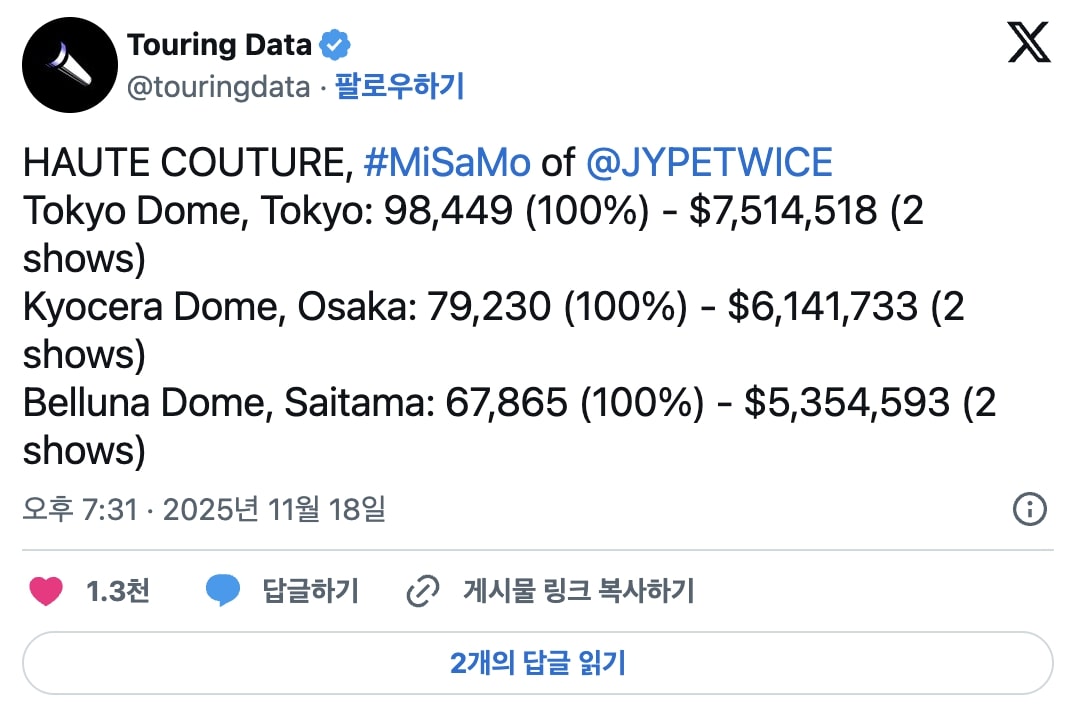Click the chain link copy icon
1078x710 pixels.
click(x=423, y=592)
